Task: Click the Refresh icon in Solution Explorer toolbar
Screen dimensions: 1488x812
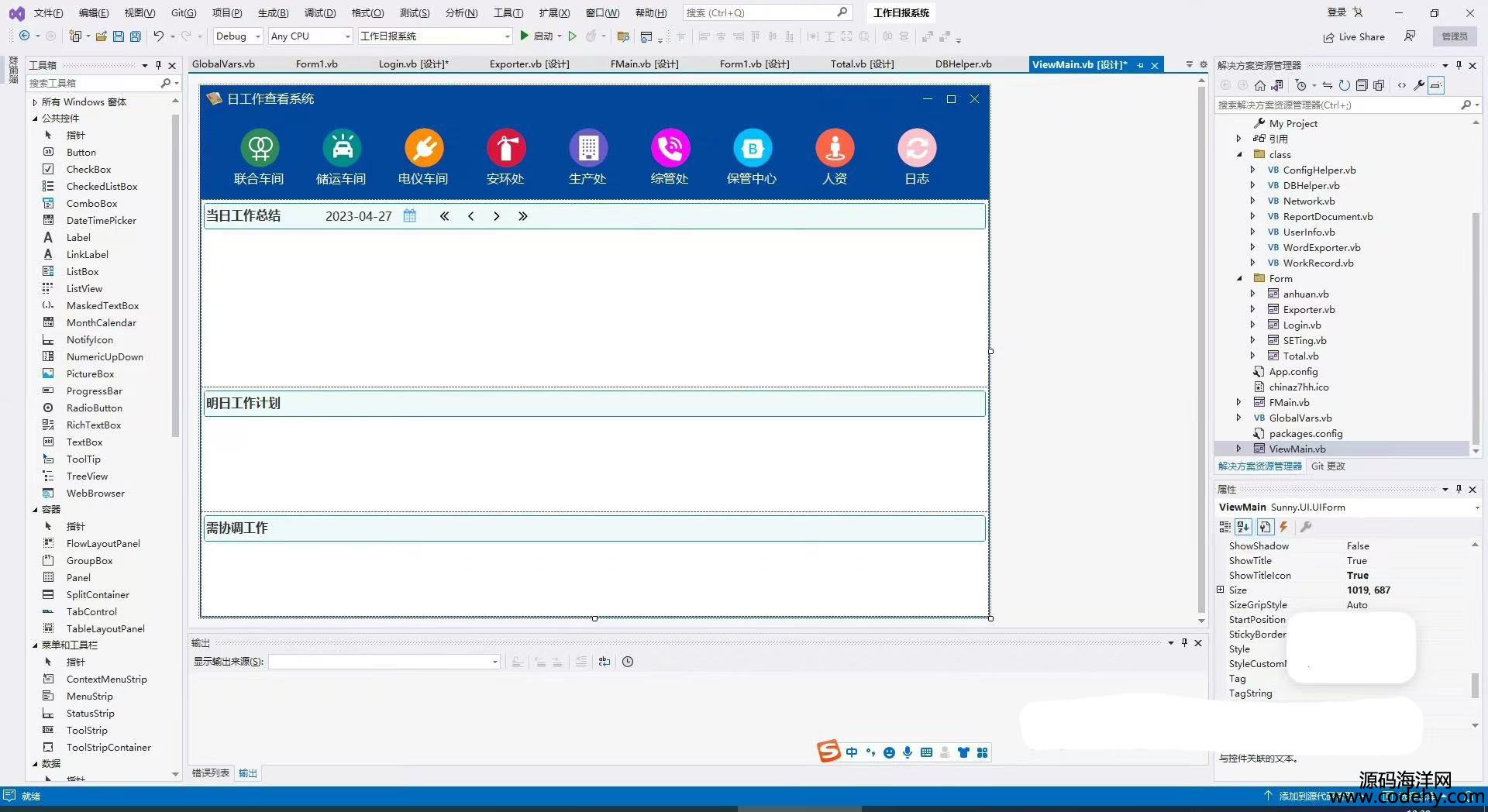Action: tap(1345, 85)
